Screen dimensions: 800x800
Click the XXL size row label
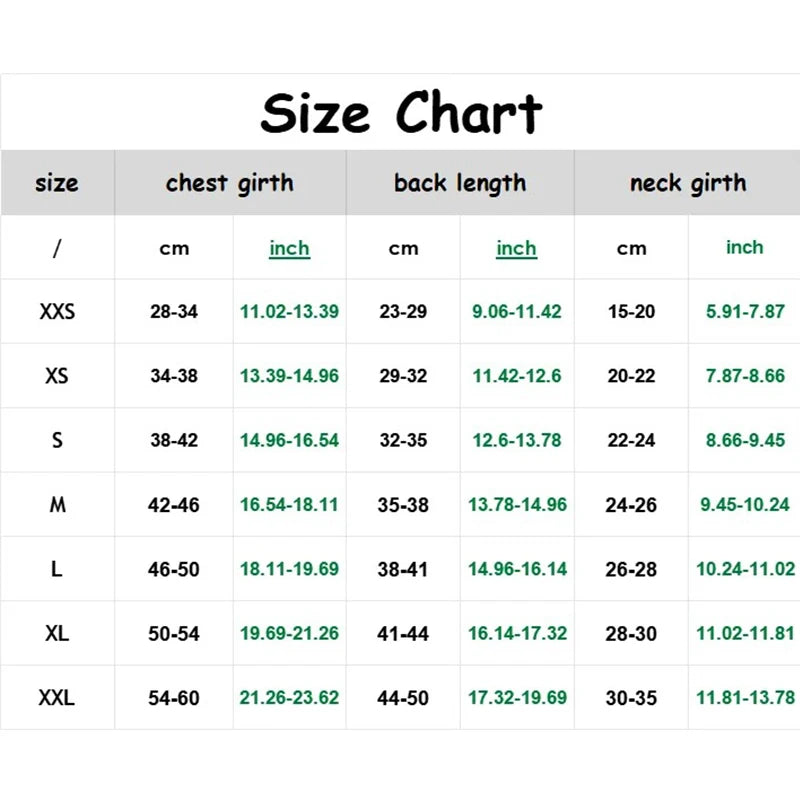pyautogui.click(x=57, y=698)
